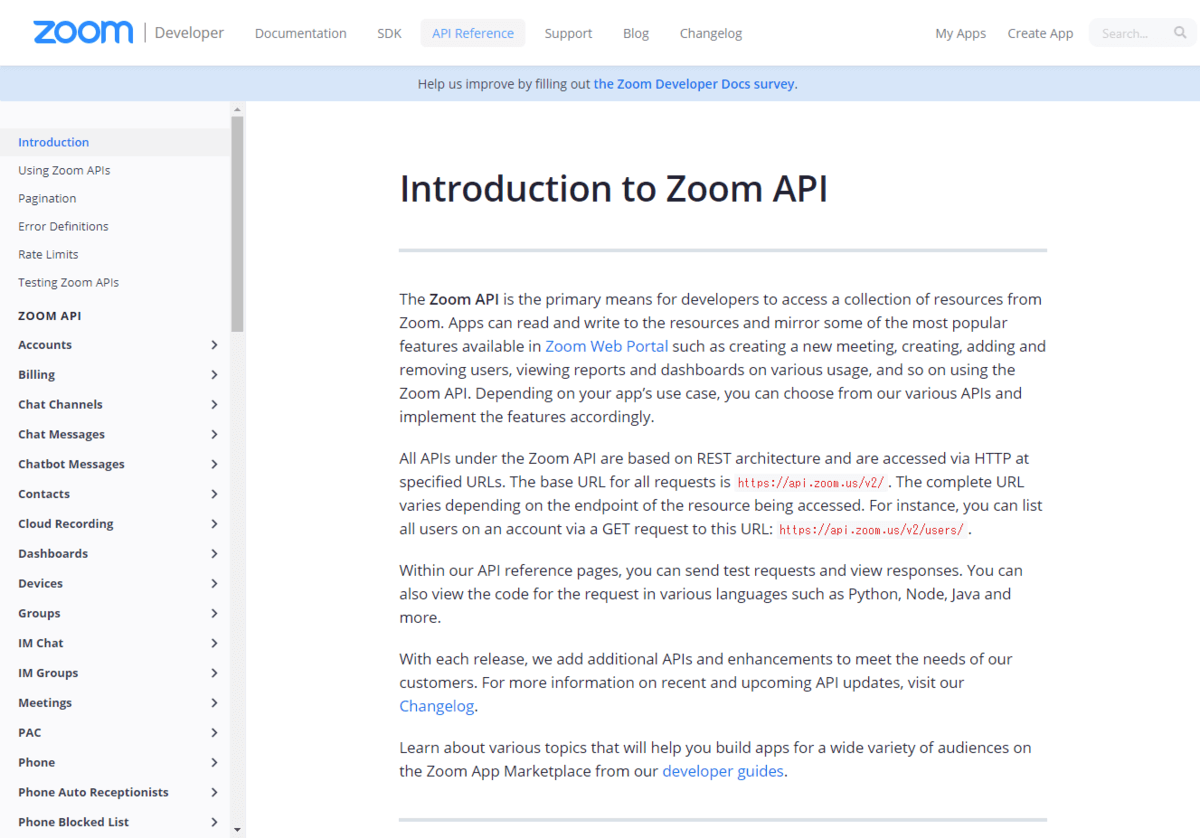Open the Pagination page
The height and width of the screenshot is (838, 1200).
pos(47,198)
